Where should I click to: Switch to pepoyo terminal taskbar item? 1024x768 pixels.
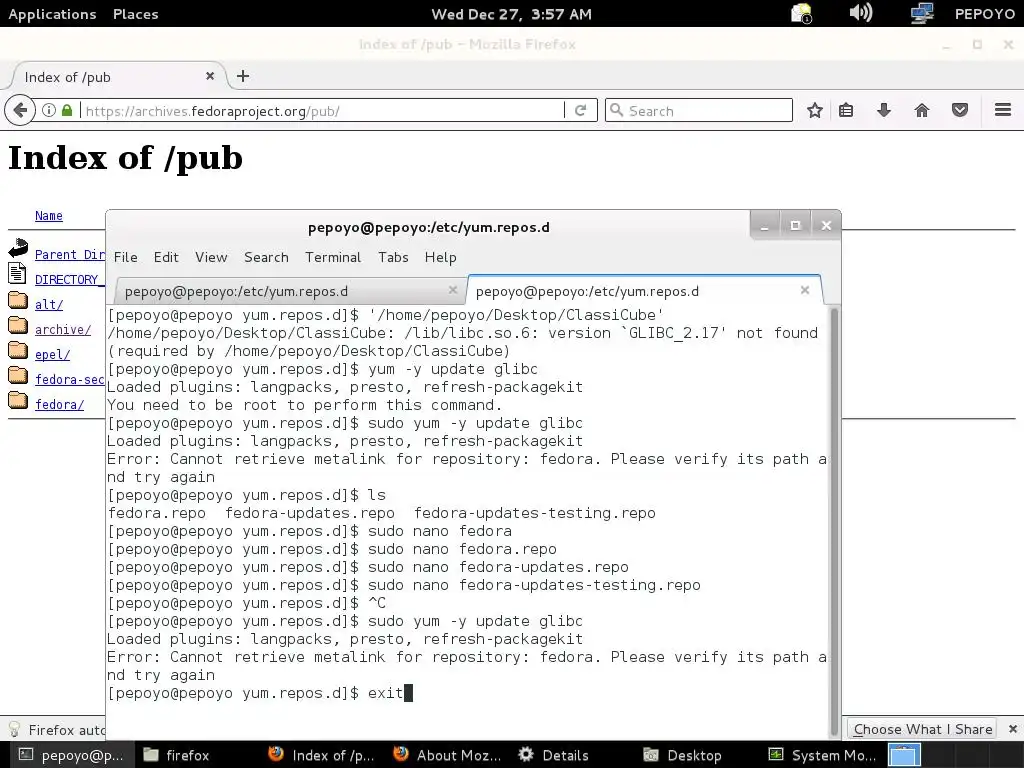69,755
